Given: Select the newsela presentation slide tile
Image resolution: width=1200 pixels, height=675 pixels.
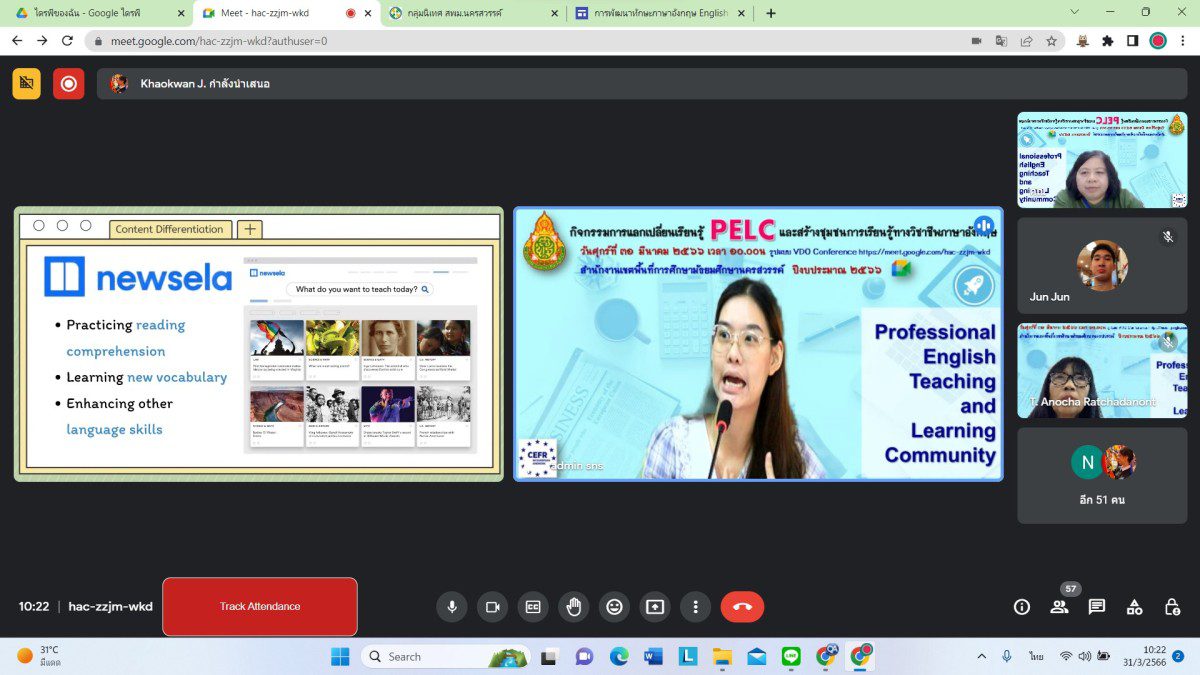Looking at the screenshot, I should tap(259, 344).
